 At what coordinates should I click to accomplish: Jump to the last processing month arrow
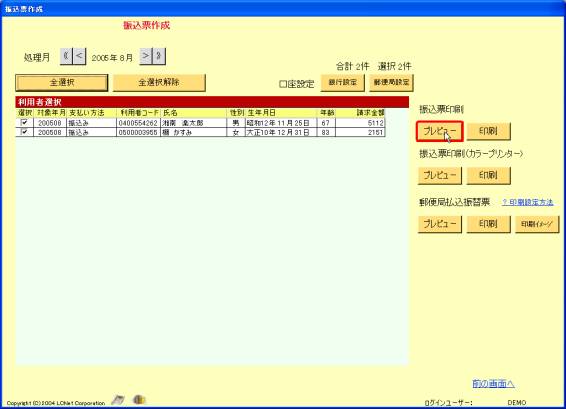click(x=159, y=56)
